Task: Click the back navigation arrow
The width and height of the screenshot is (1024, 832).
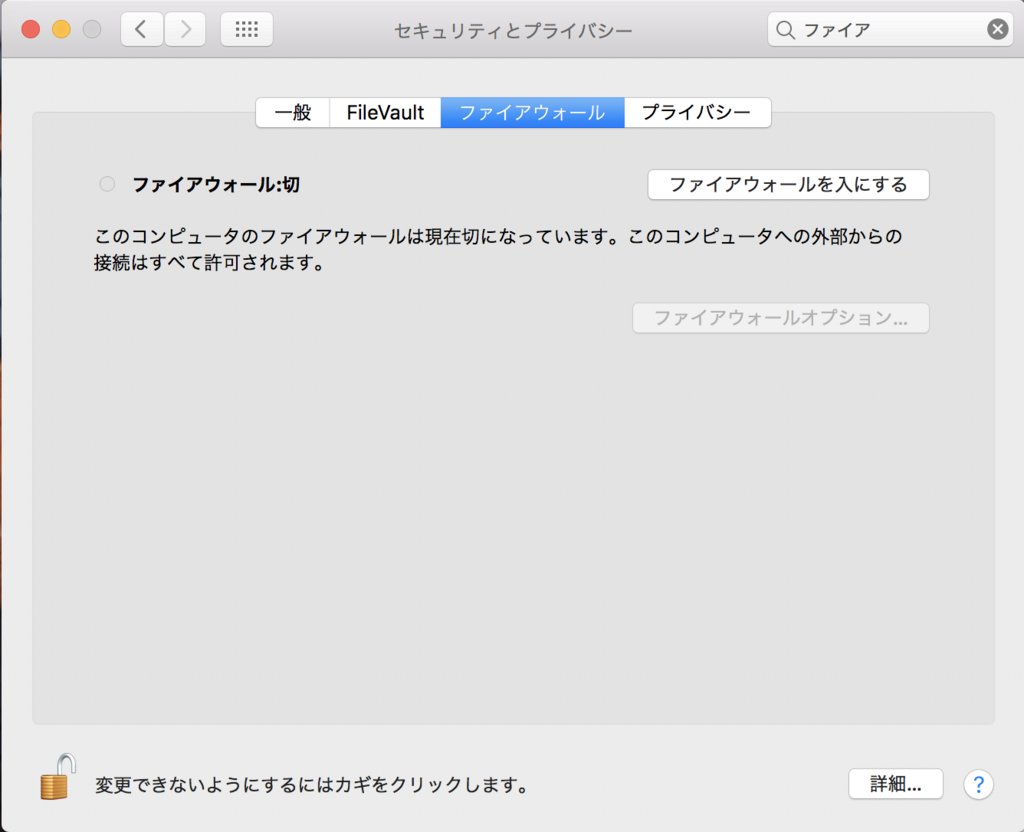Action: pos(142,29)
